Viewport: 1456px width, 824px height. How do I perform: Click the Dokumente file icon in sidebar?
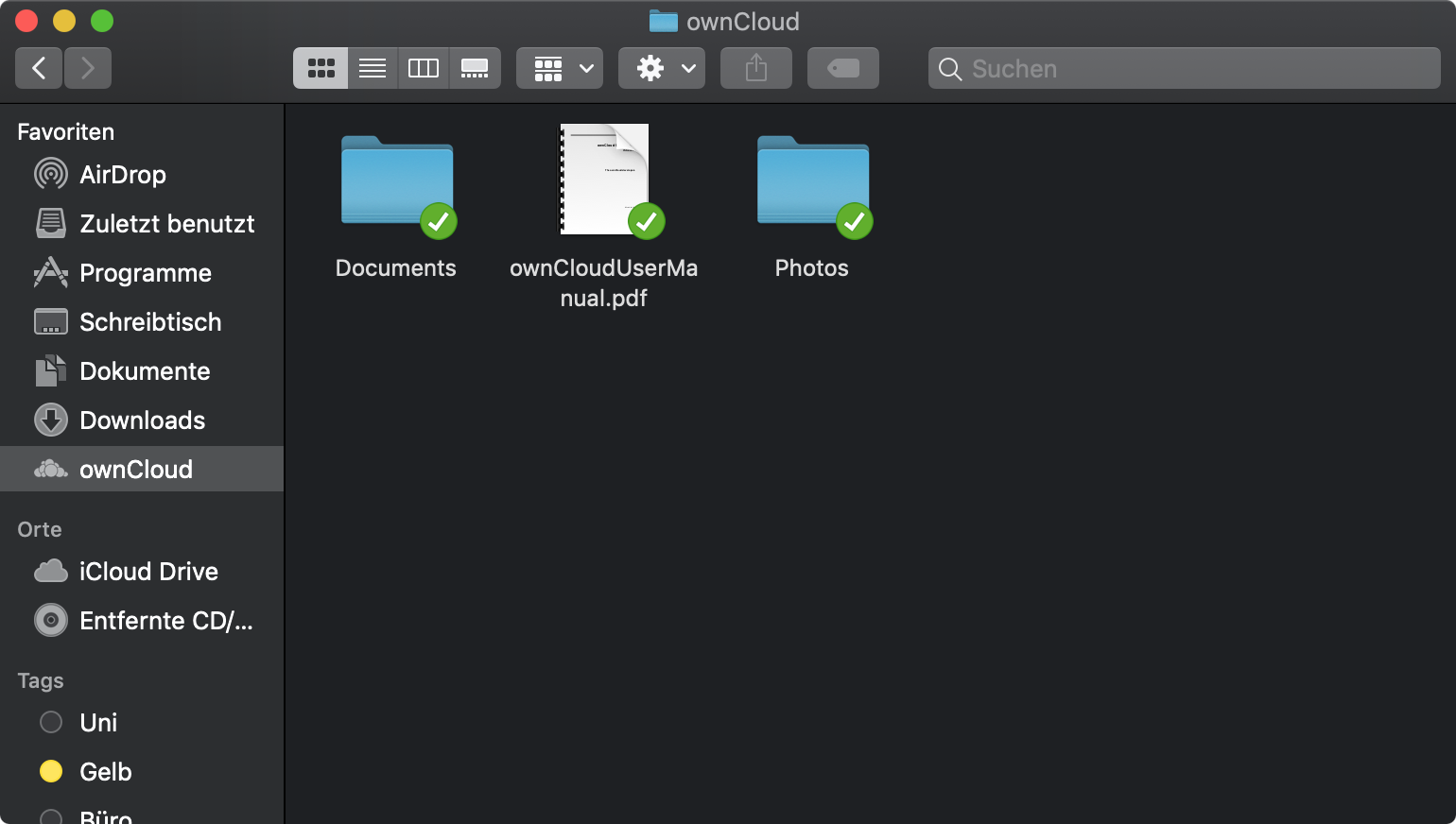click(51, 370)
